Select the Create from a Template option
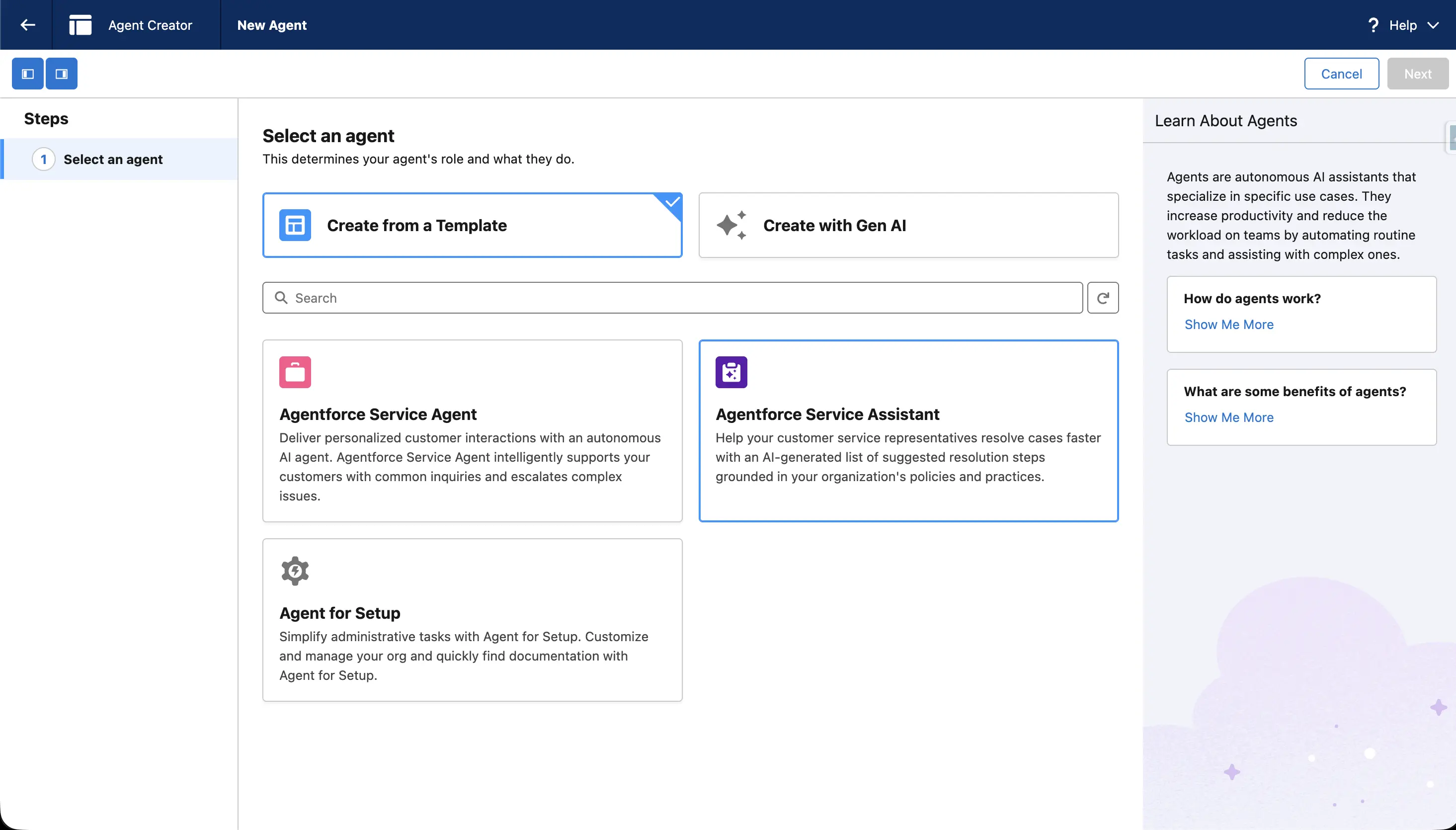Image resolution: width=1456 pixels, height=830 pixels. [x=472, y=225]
